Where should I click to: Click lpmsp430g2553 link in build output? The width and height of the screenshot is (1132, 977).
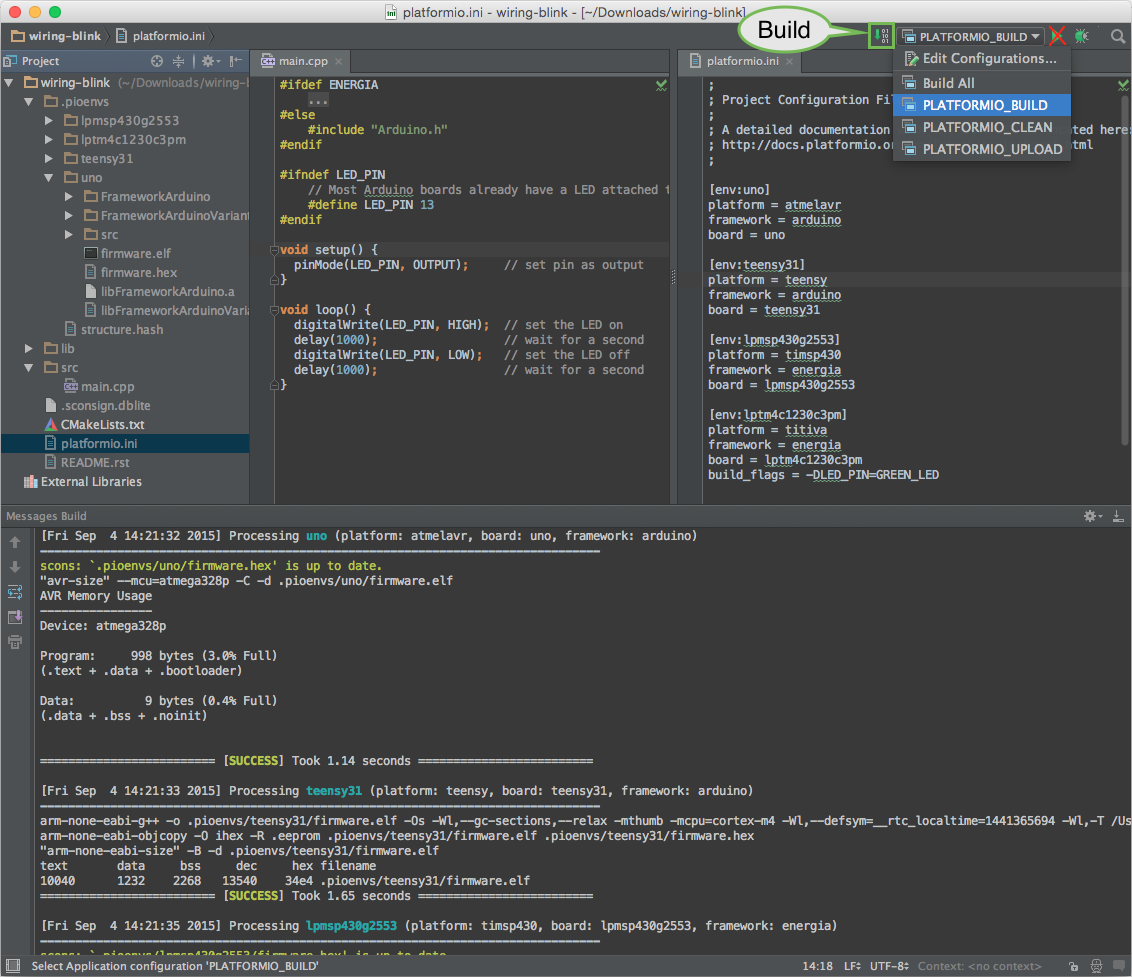tap(352, 926)
